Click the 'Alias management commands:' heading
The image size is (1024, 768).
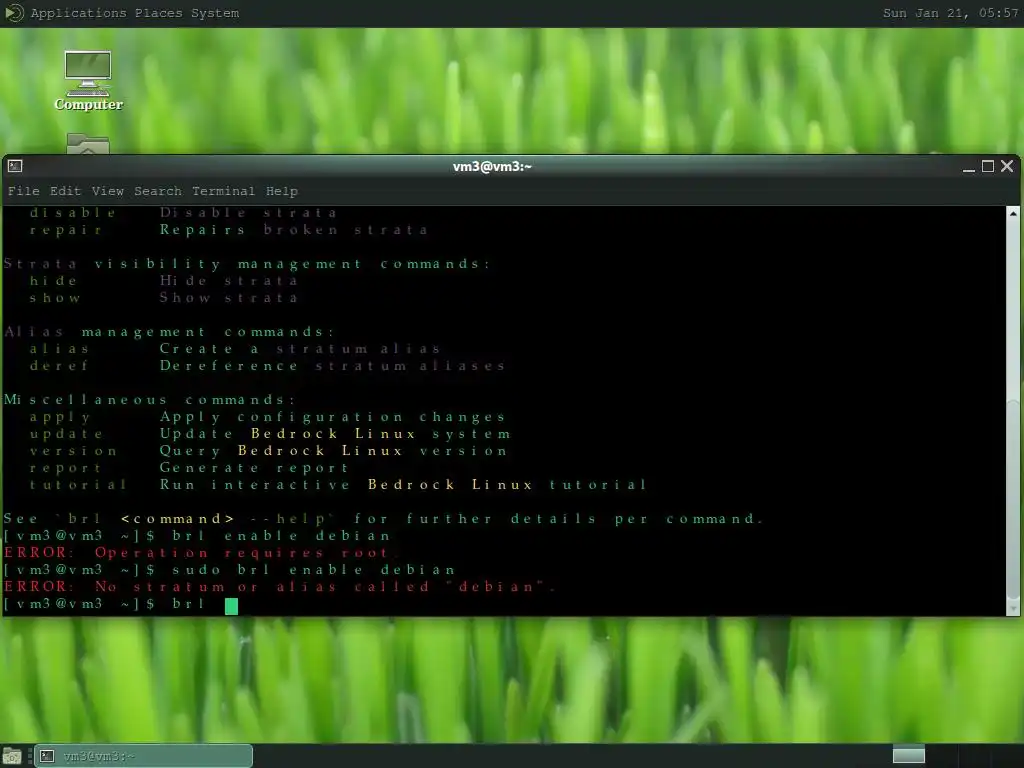click(169, 332)
